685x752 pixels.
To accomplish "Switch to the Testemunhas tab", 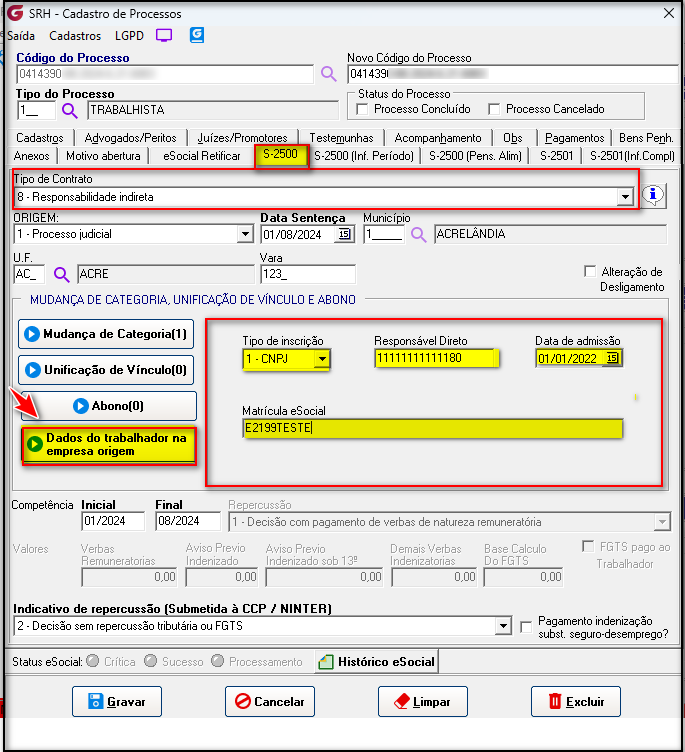I will click(341, 138).
